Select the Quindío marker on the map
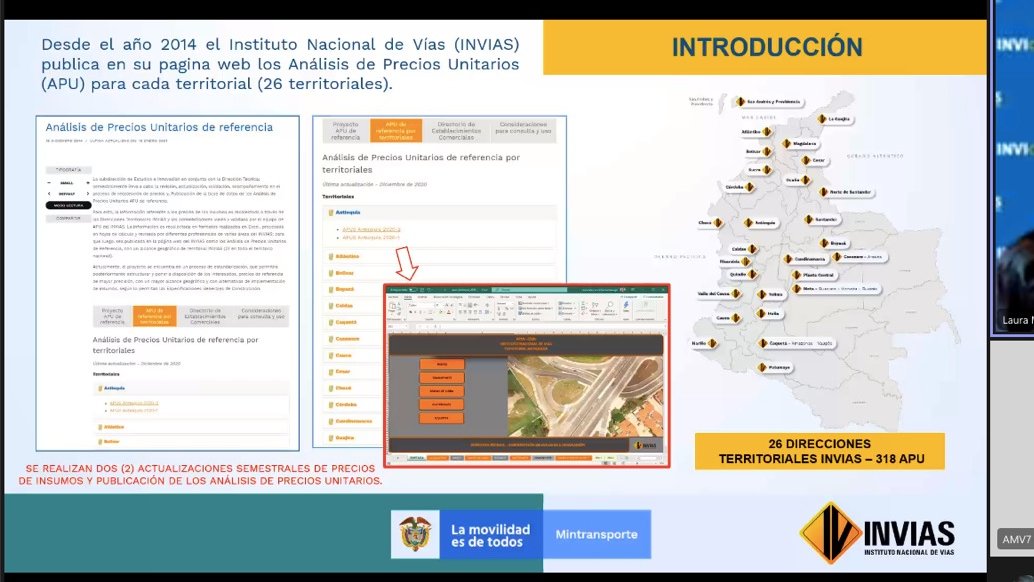1034x582 pixels. (x=752, y=274)
